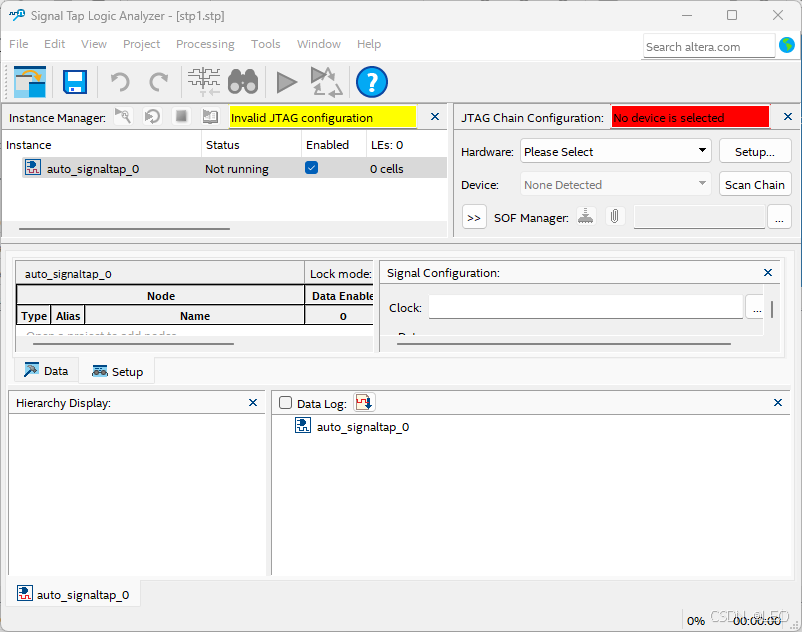Click the Status column header
This screenshot has height=632, width=802.
(252, 145)
